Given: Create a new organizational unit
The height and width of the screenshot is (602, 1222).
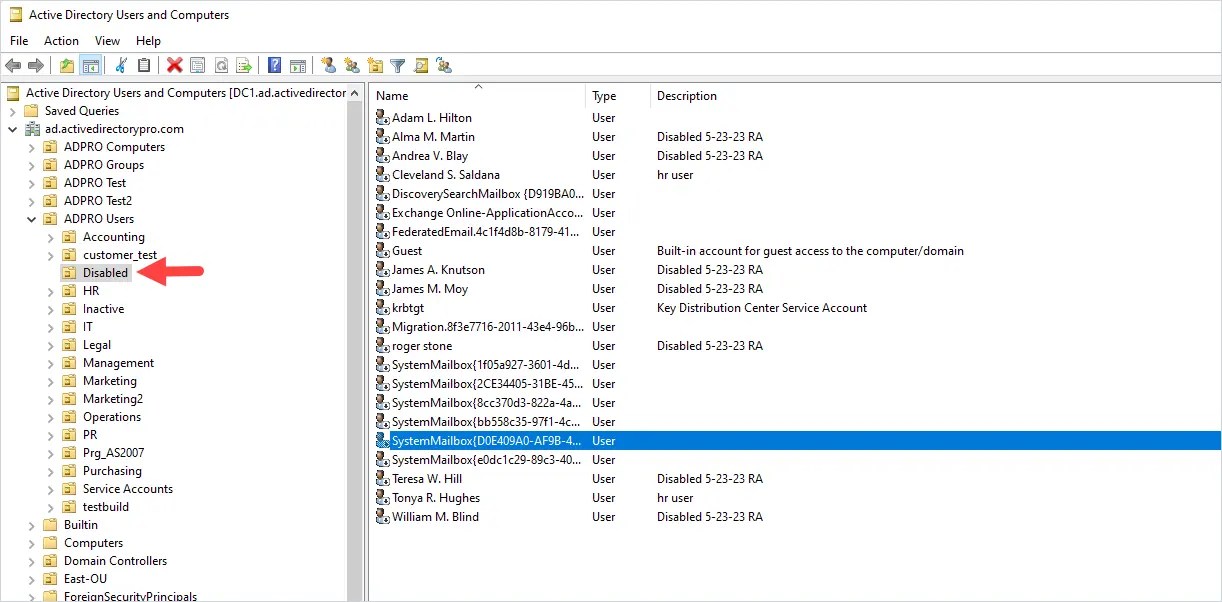Looking at the screenshot, I should [375, 64].
